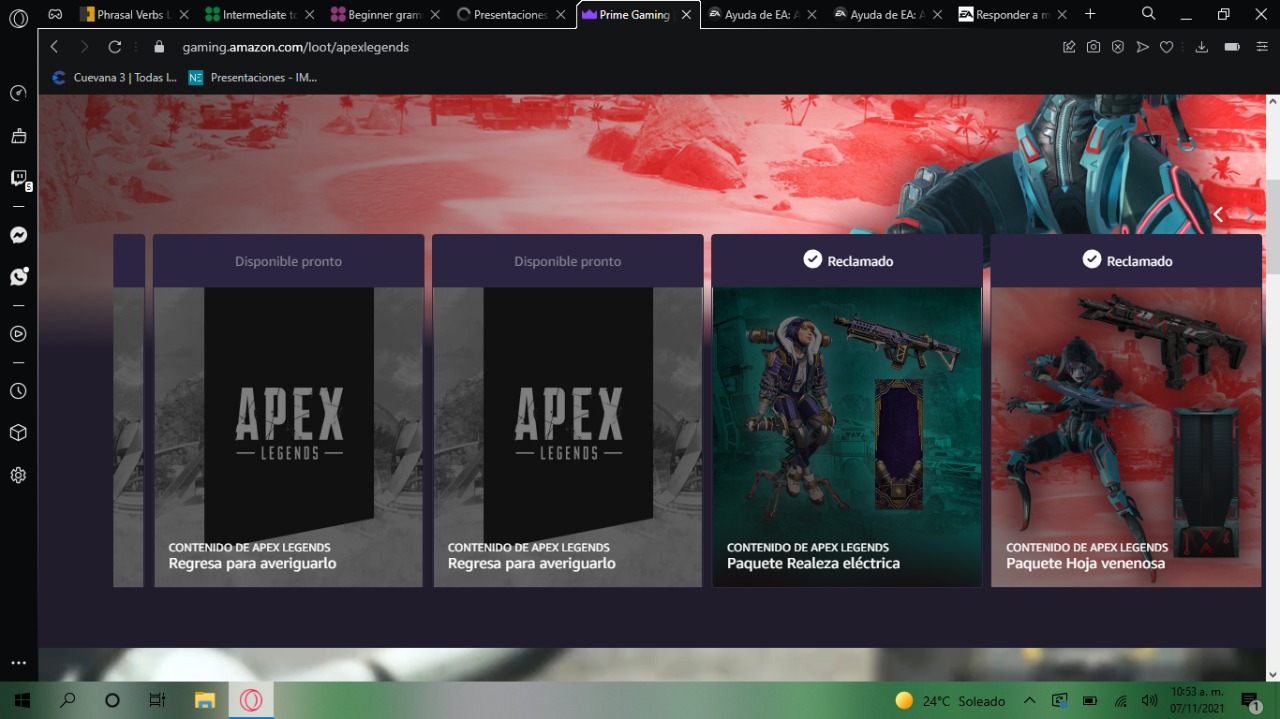
Task: Open the Windows Start menu
Action: (x=21, y=700)
